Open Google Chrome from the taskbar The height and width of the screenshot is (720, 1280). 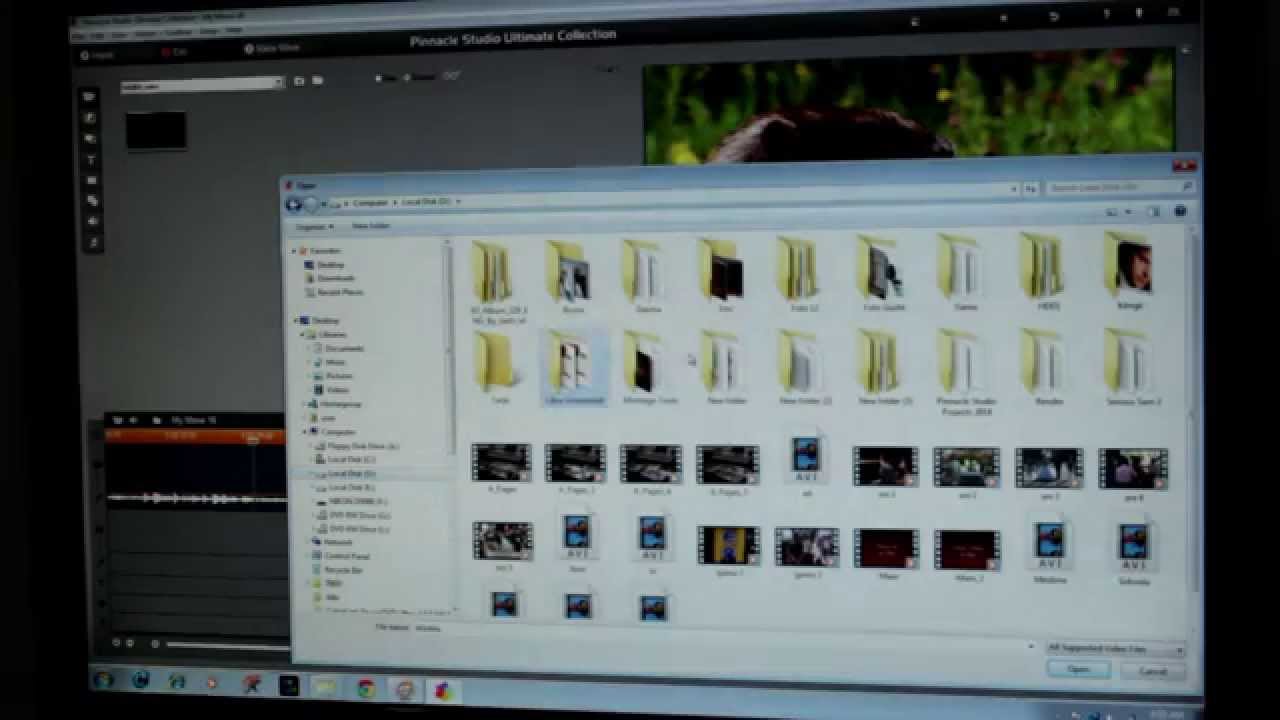pyautogui.click(x=366, y=688)
